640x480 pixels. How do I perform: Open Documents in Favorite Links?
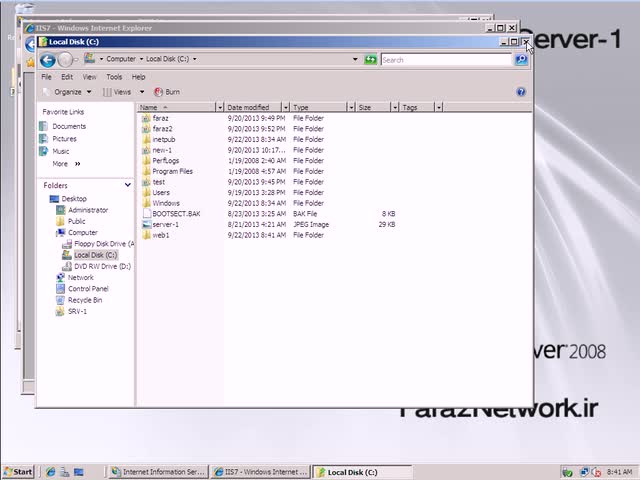point(69,127)
